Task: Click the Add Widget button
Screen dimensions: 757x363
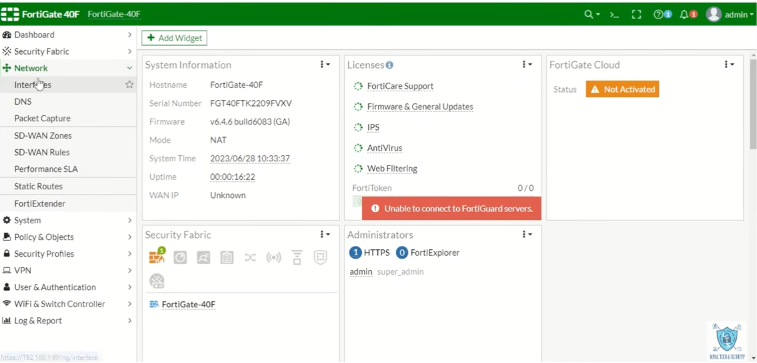Action: click(x=174, y=38)
